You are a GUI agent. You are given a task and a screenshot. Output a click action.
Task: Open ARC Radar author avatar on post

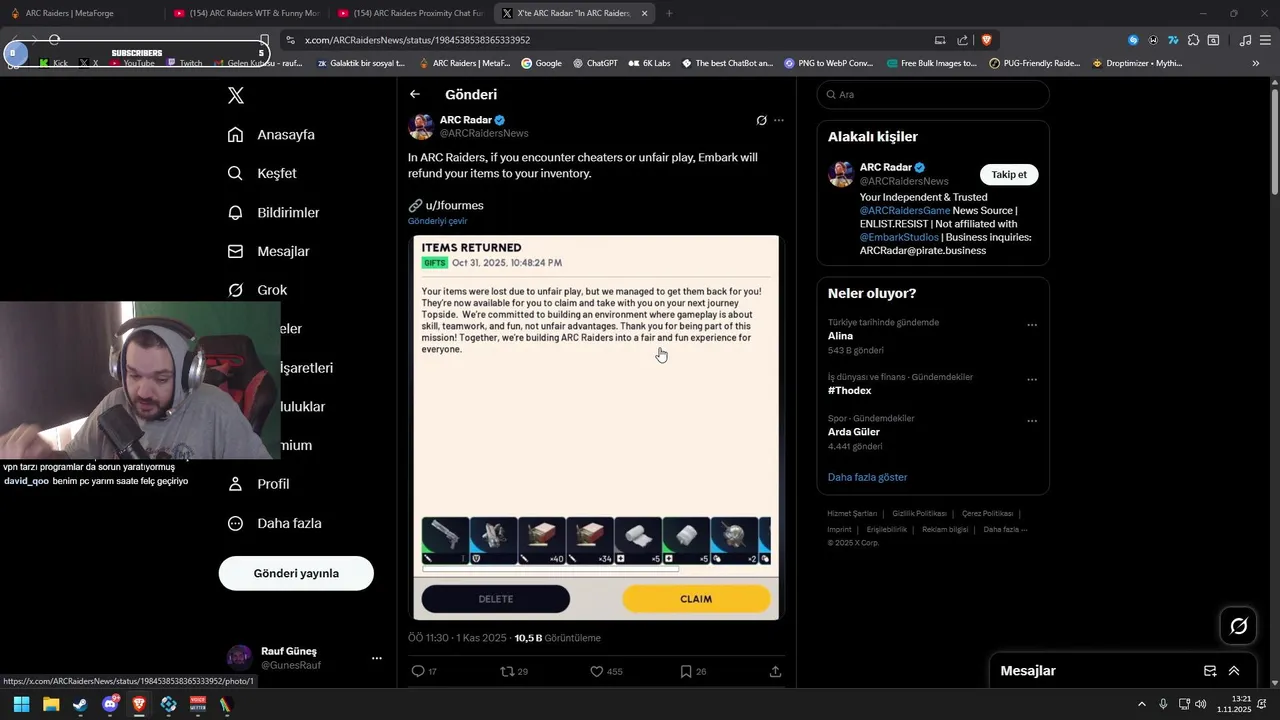pyautogui.click(x=421, y=126)
